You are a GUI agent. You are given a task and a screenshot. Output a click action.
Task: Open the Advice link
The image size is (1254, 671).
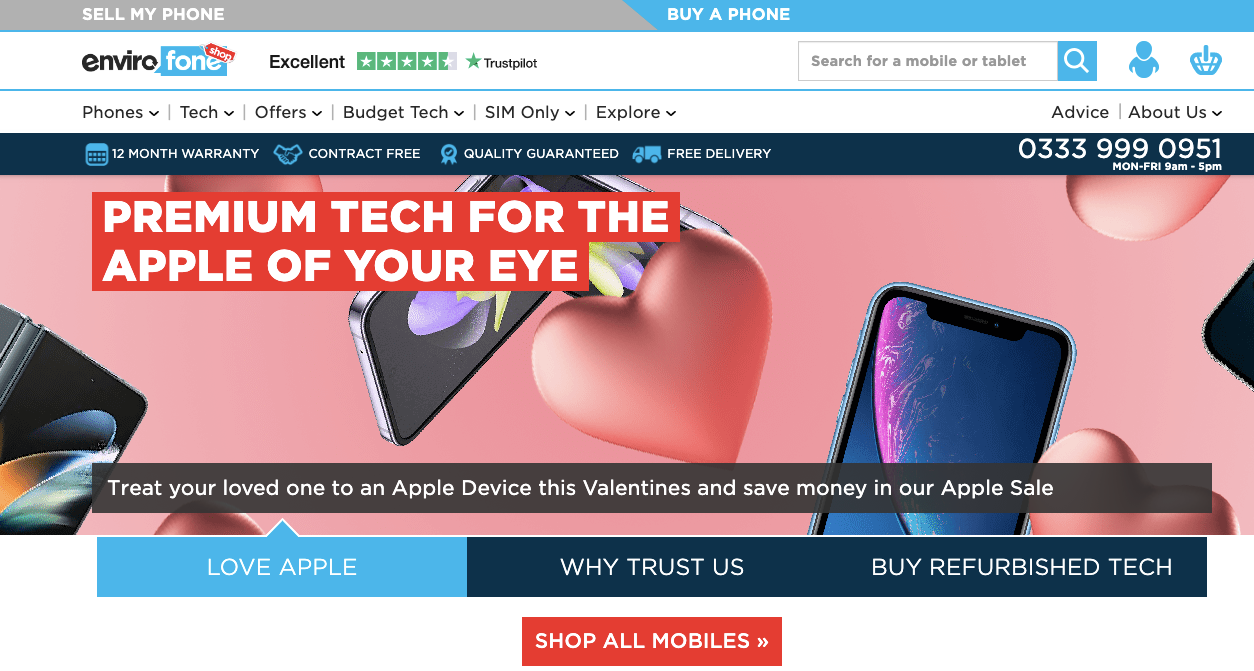click(x=1080, y=112)
